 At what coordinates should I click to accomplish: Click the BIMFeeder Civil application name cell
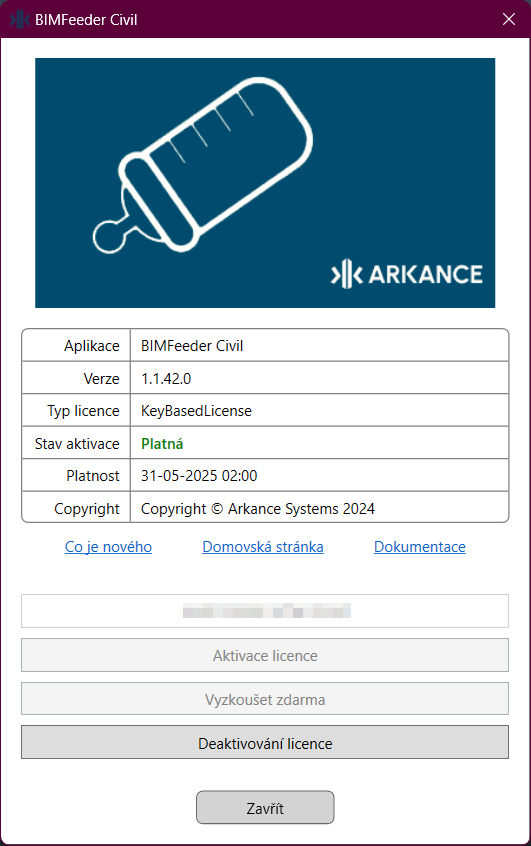[x=319, y=345]
